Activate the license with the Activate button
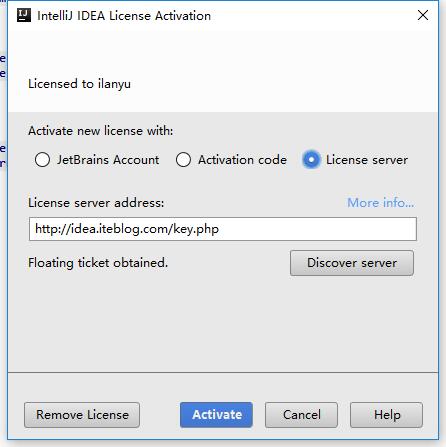The width and height of the screenshot is (446, 447). [216, 415]
